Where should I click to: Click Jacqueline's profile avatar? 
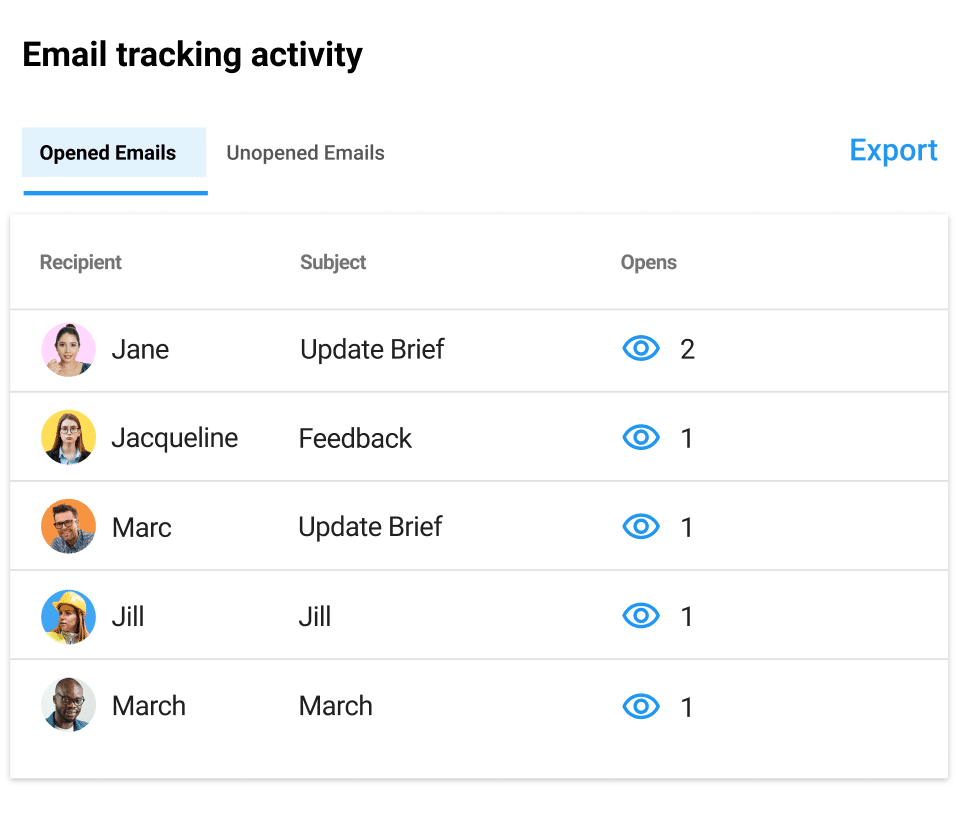tap(68, 438)
